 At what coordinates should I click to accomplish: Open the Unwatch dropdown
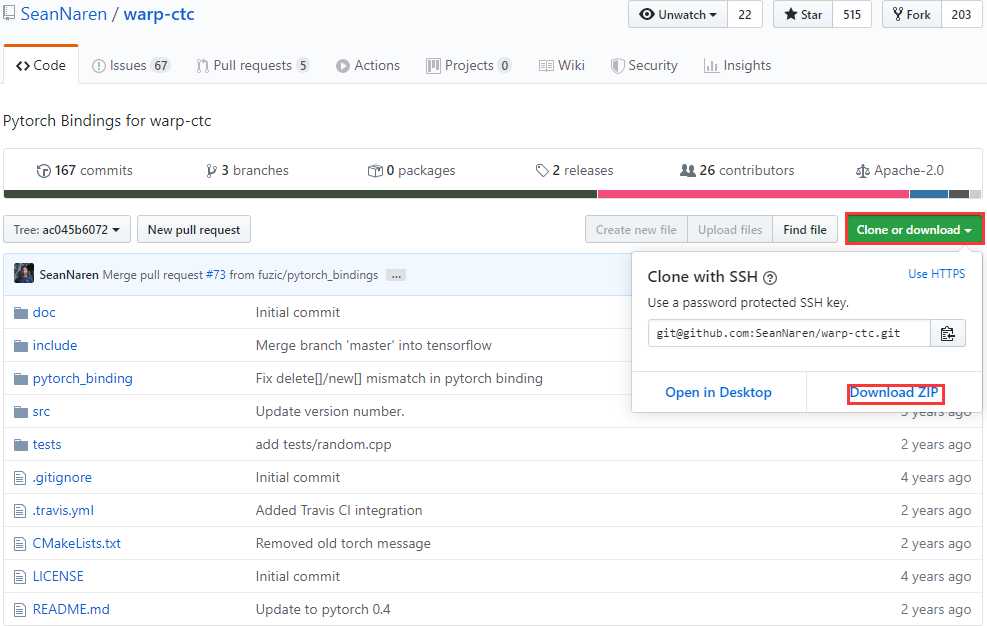click(678, 14)
